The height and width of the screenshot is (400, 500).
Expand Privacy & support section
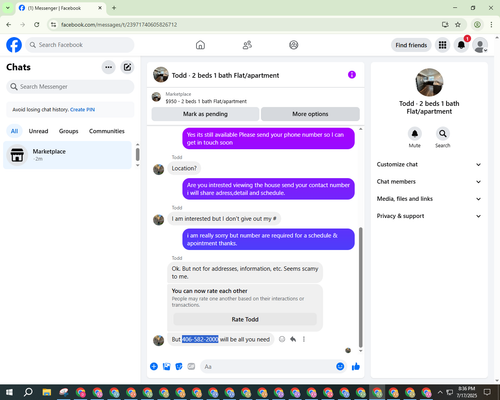pos(429,216)
